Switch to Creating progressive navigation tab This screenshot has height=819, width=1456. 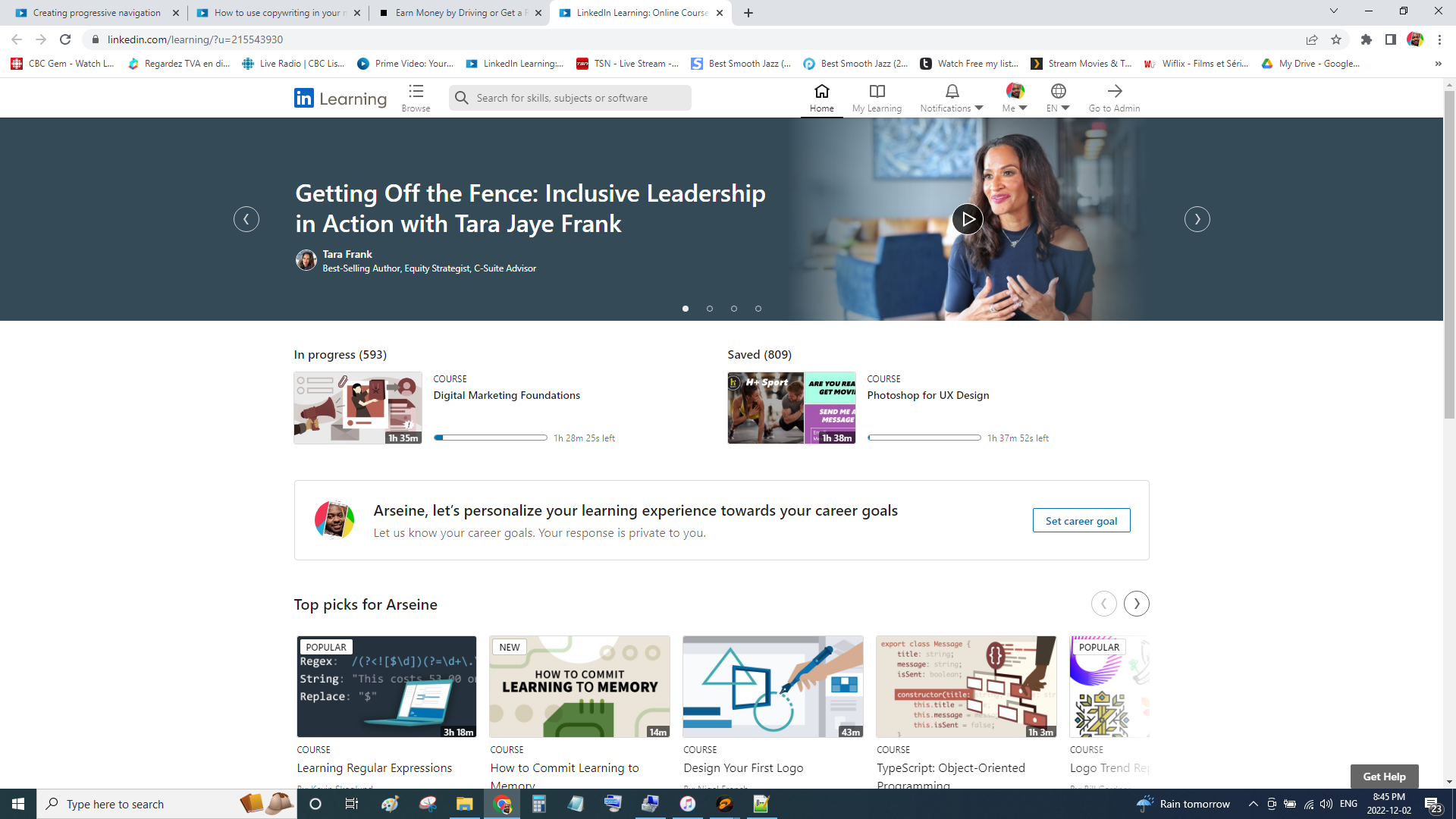coord(96,13)
